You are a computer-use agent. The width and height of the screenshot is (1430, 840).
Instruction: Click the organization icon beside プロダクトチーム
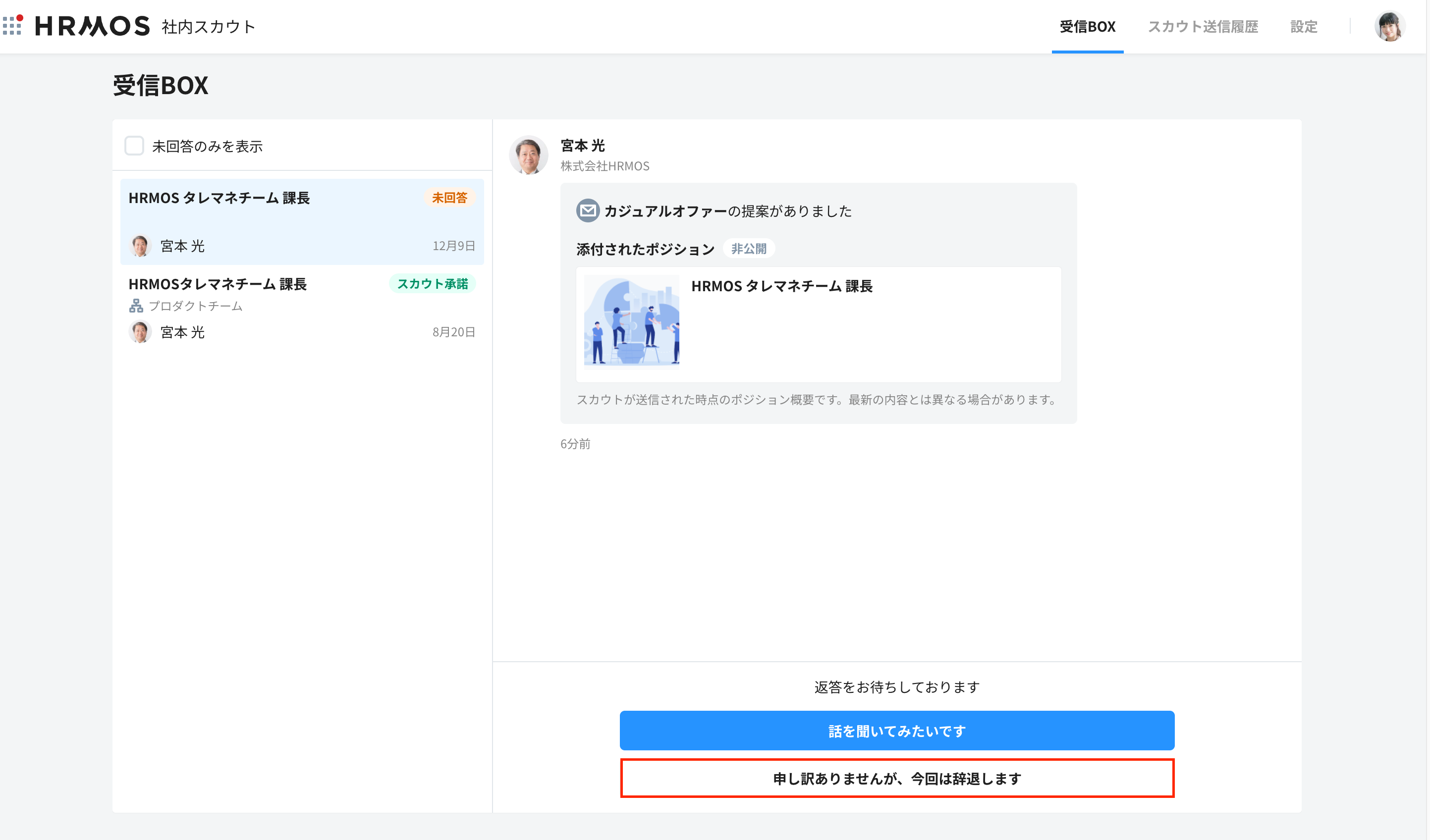(x=136, y=306)
